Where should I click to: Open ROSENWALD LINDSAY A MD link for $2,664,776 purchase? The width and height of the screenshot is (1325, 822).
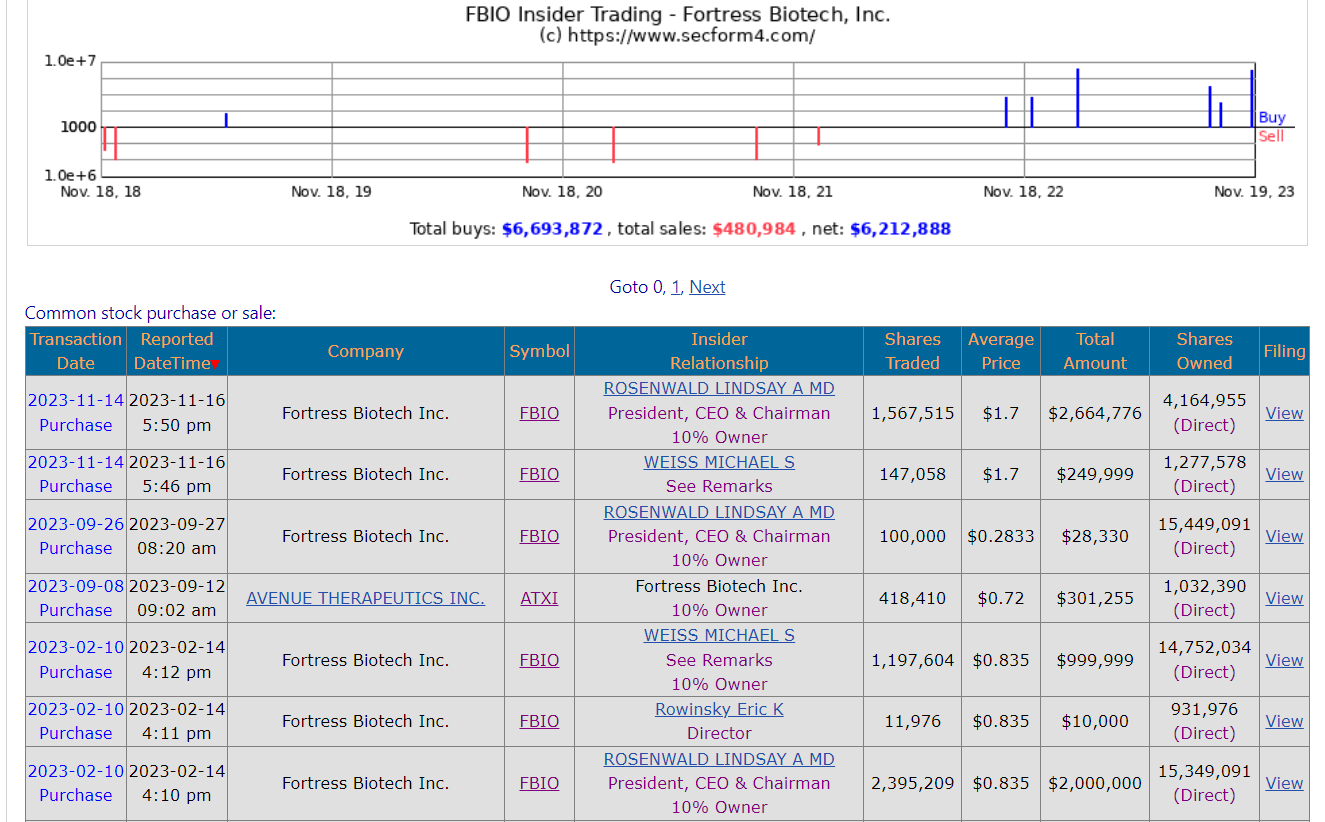pyautogui.click(x=719, y=388)
